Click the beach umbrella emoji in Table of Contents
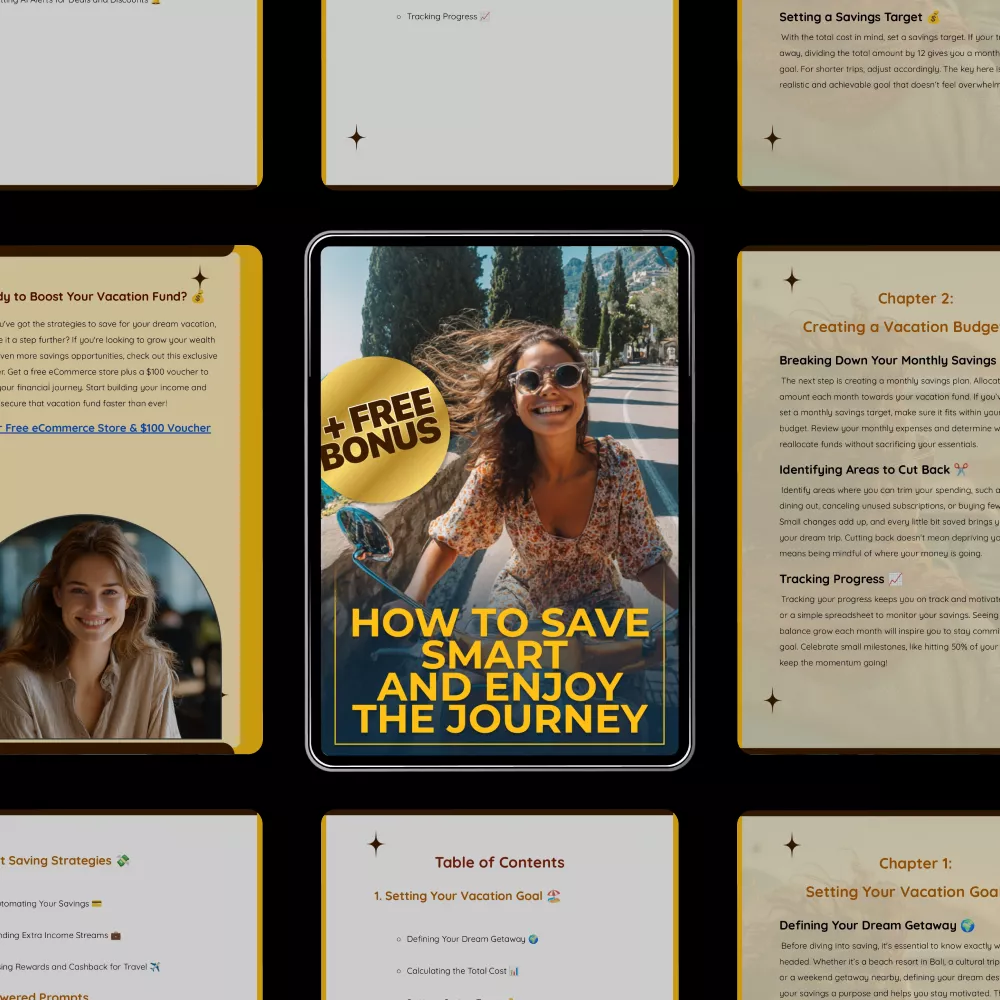Viewport: 1000px width, 1000px height. tap(554, 896)
